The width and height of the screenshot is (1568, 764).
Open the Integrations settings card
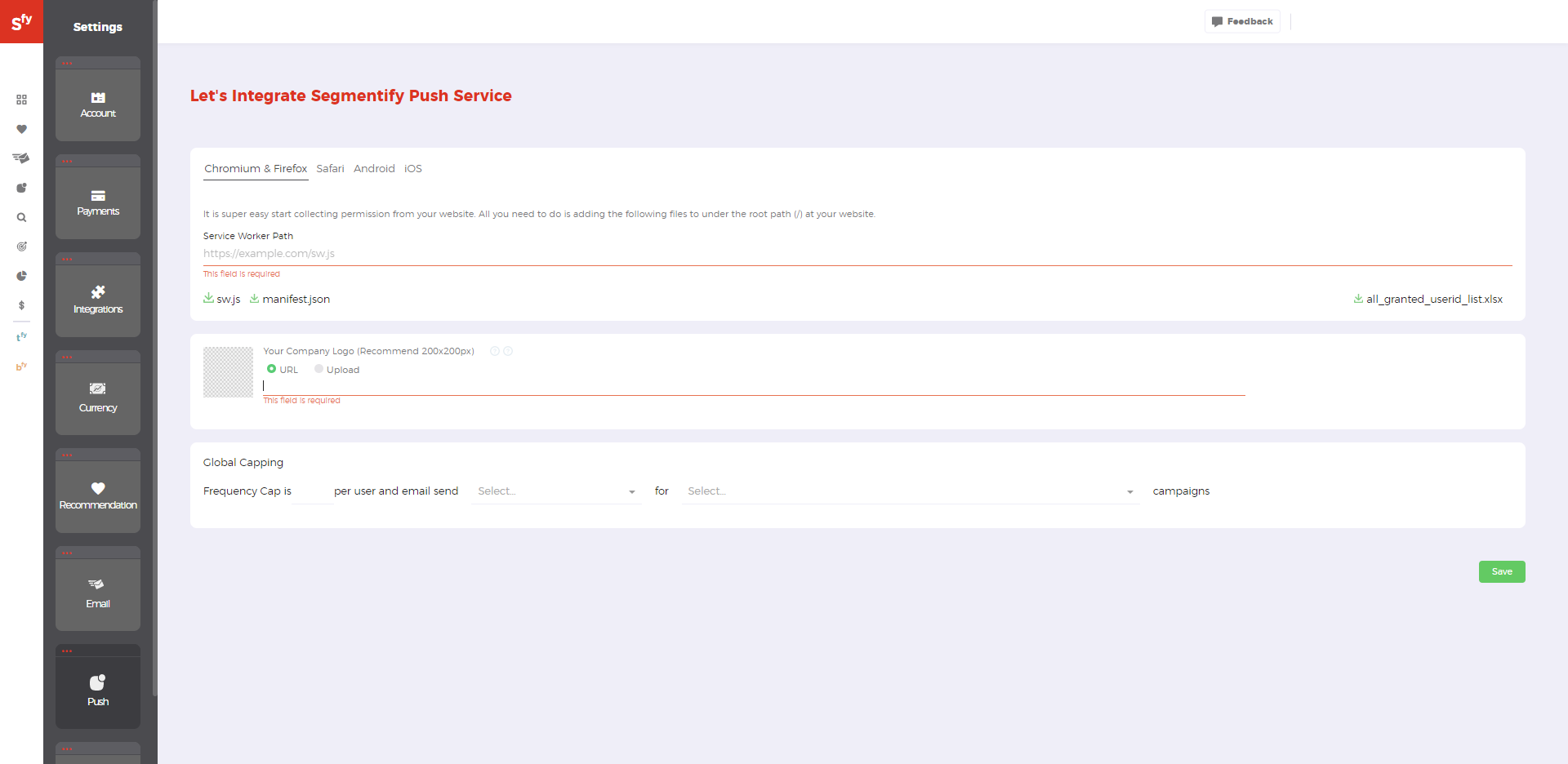click(x=98, y=295)
